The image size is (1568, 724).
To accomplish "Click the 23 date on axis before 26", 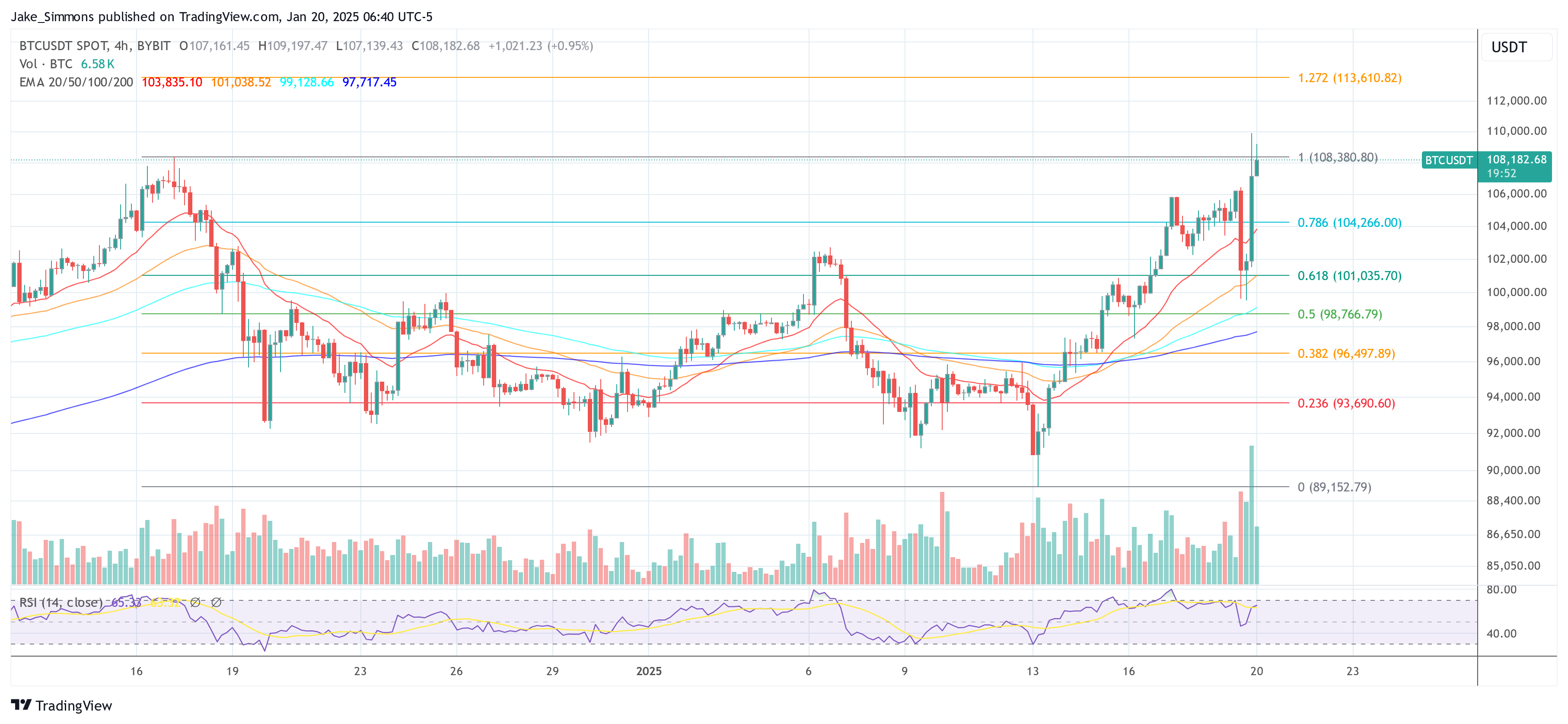I will [360, 671].
